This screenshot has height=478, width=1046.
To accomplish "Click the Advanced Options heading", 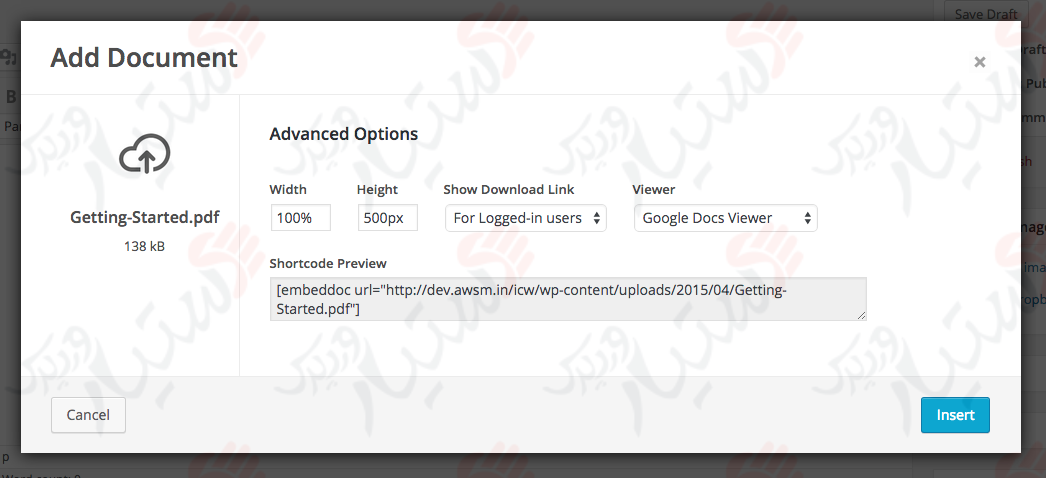I will click(x=344, y=134).
